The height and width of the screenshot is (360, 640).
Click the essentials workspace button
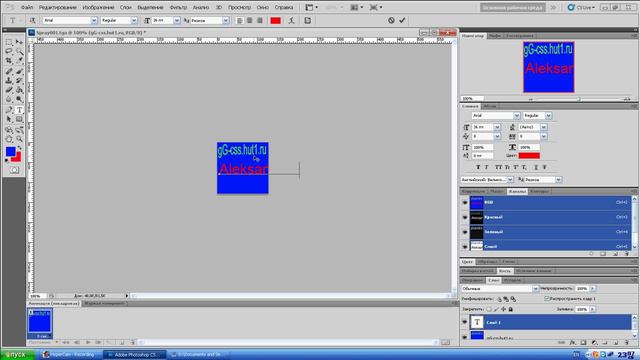[x=512, y=7]
